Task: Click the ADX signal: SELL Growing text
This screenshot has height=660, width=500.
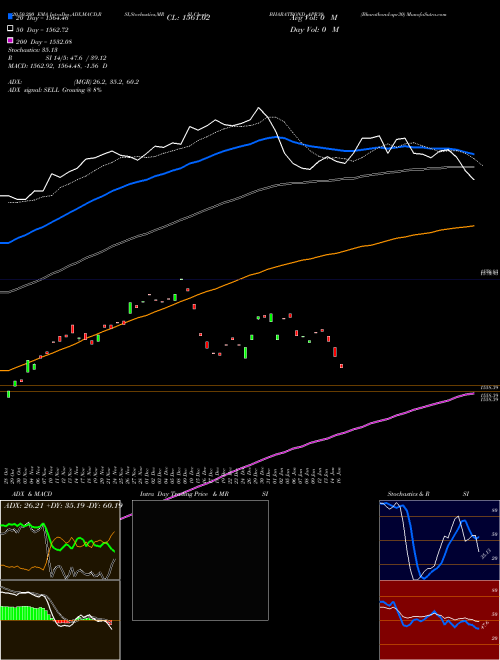Action: click(55, 90)
